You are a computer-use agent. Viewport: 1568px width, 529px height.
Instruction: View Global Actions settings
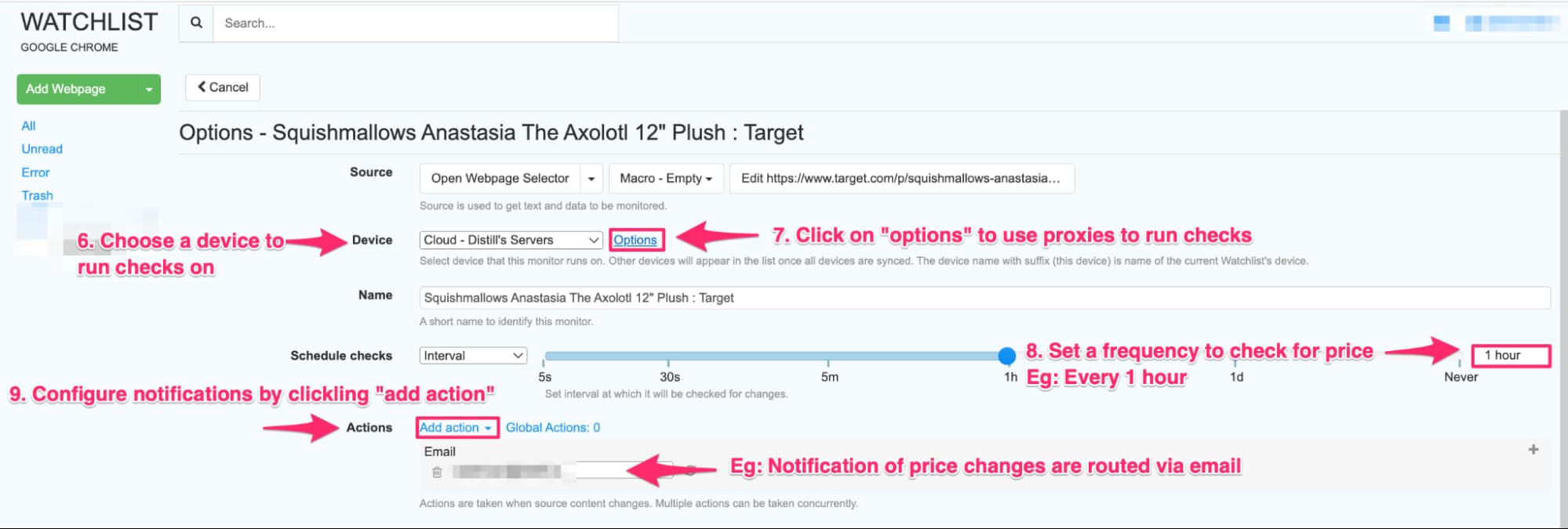[552, 428]
